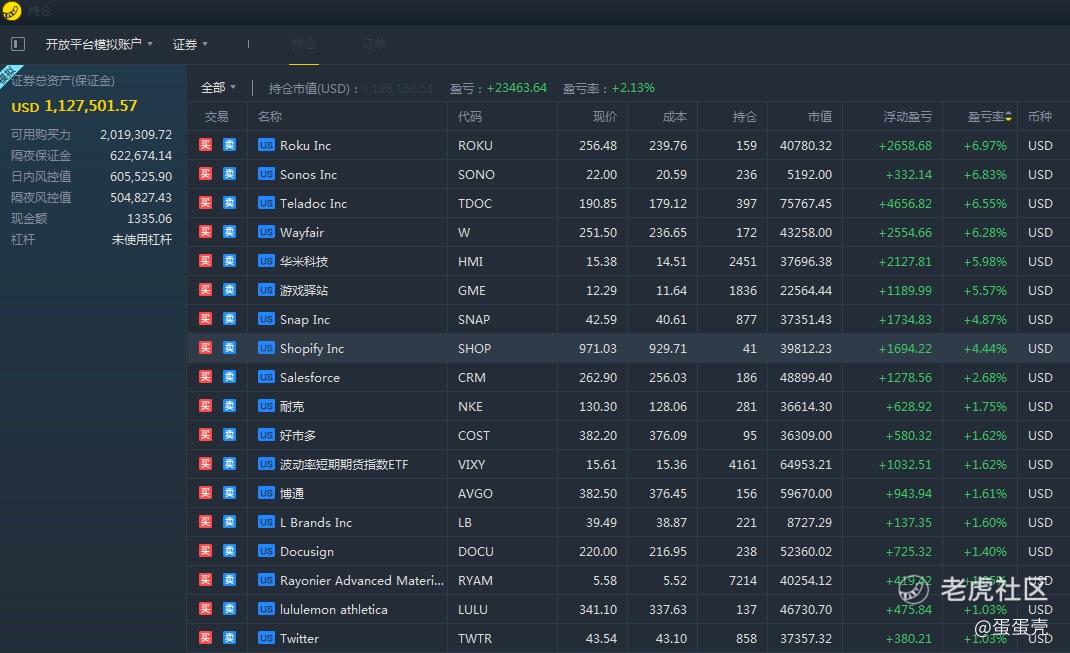Click the buy icon for Shopify Inc
The height and width of the screenshot is (653, 1070).
click(205, 348)
